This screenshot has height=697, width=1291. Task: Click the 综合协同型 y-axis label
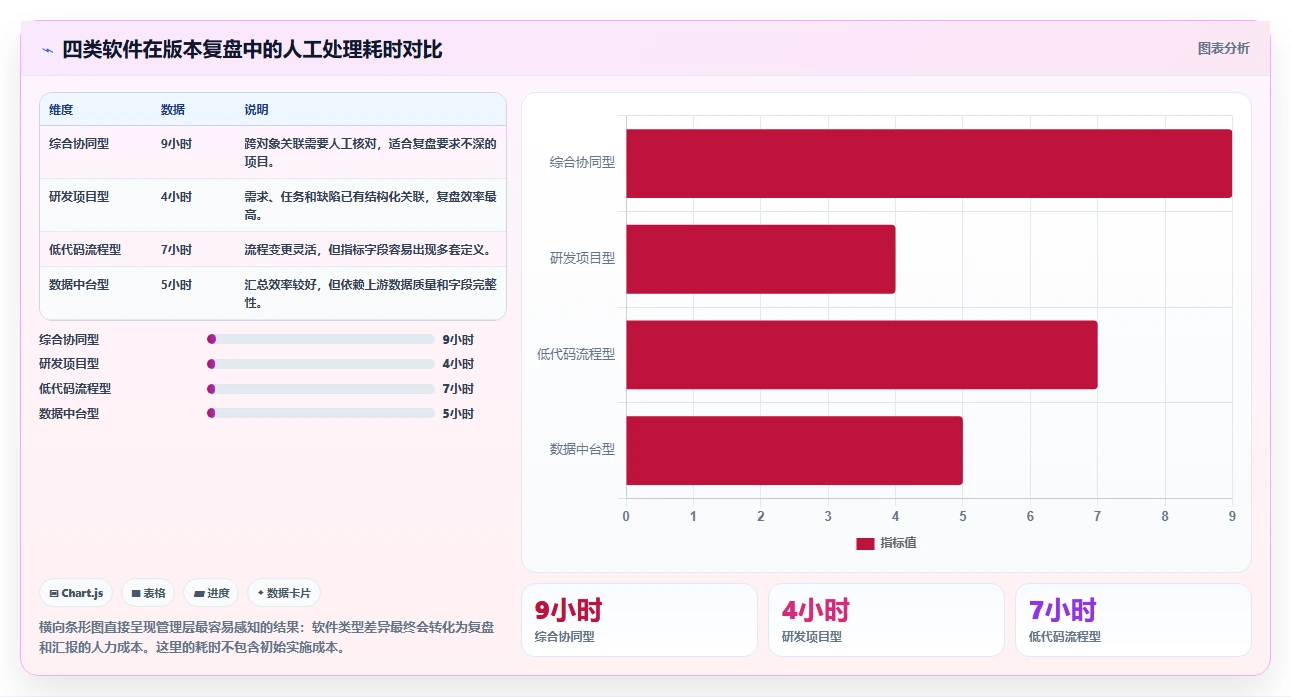click(x=582, y=162)
